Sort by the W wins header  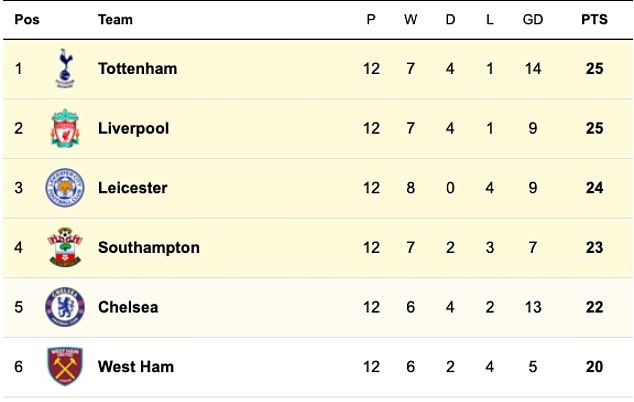coord(410,19)
